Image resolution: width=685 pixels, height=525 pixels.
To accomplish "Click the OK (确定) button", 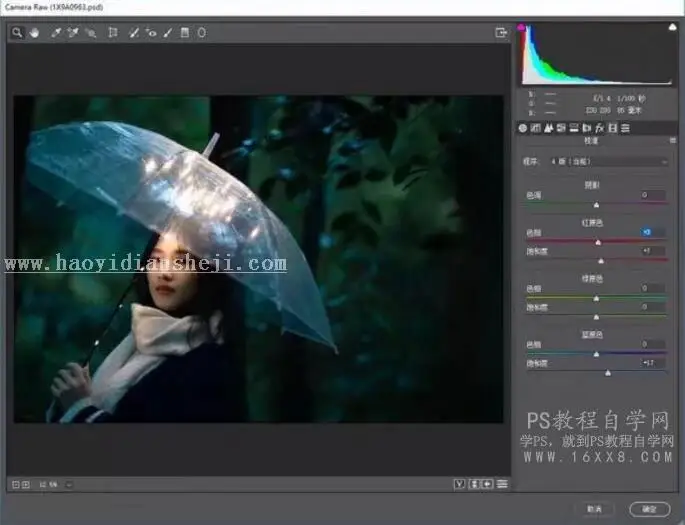I will (x=650, y=509).
